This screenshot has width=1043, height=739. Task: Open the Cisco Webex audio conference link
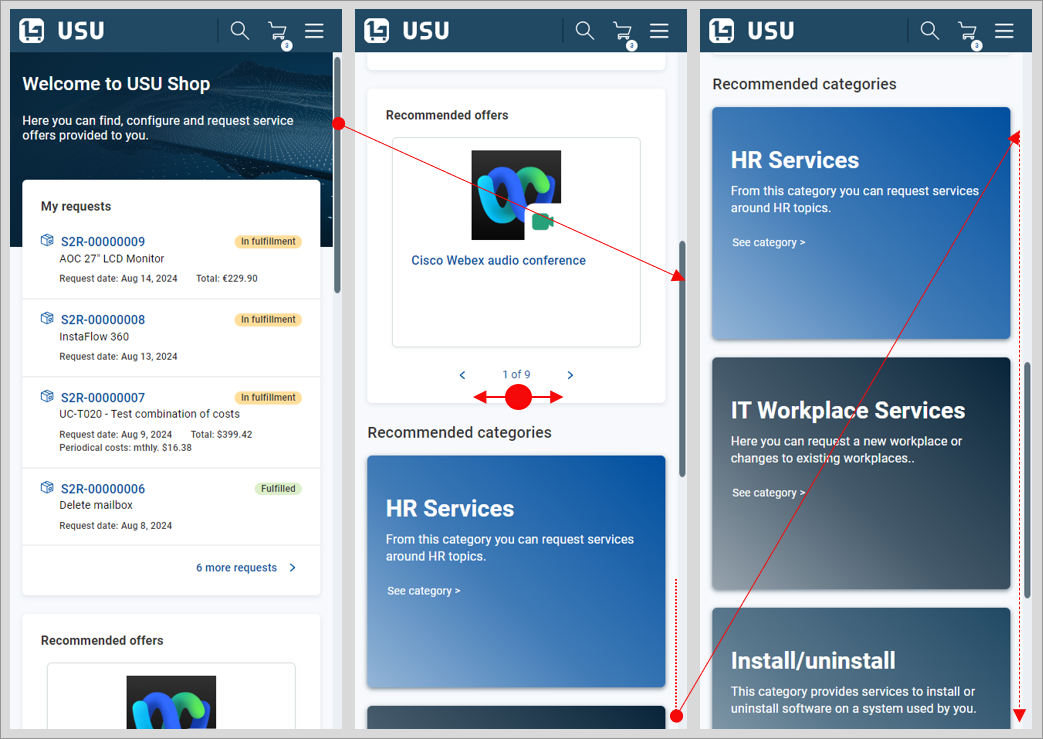498,261
